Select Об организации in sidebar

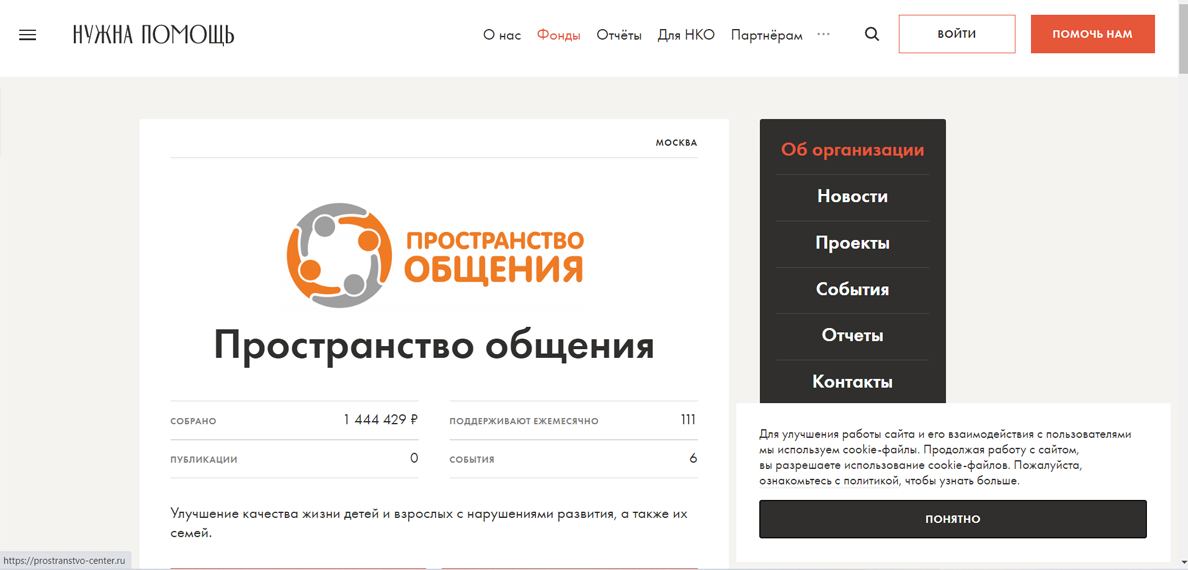[x=852, y=150]
